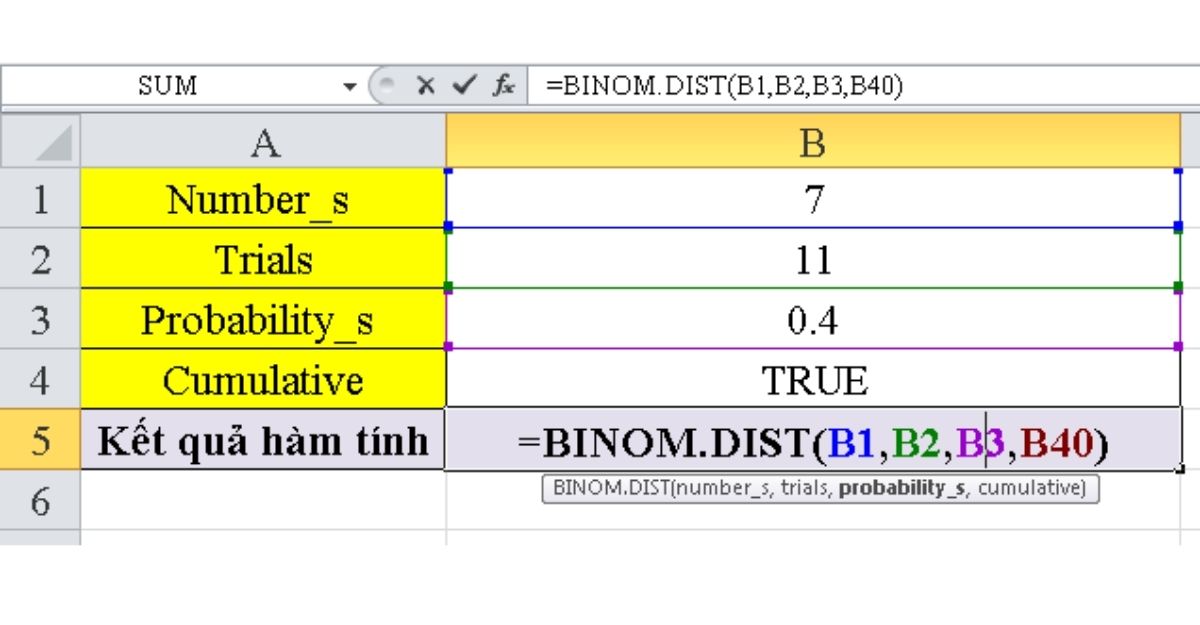Viewport: 1200px width, 625px height.
Task: Select cell B4 containing TRUE
Action: (x=812, y=380)
